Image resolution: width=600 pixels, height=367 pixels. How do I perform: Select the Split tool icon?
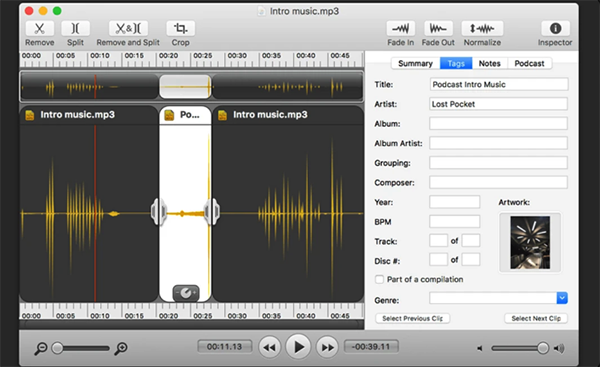75,29
